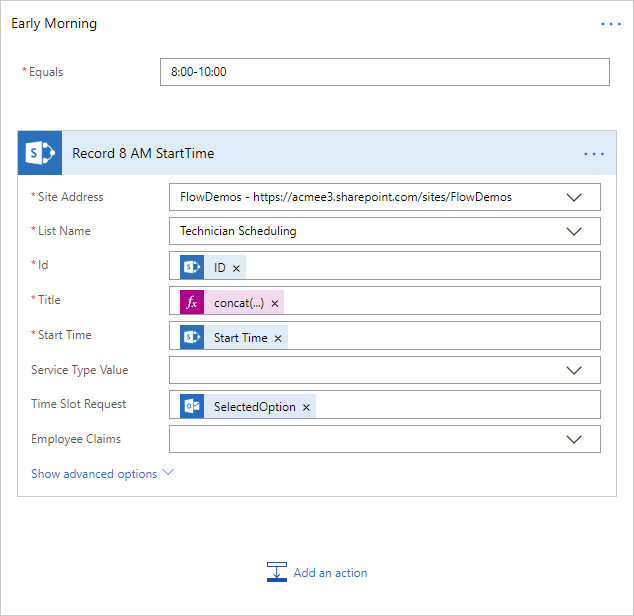Image resolution: width=634 pixels, height=616 pixels.
Task: Click the Title field label
Action: click(49, 300)
